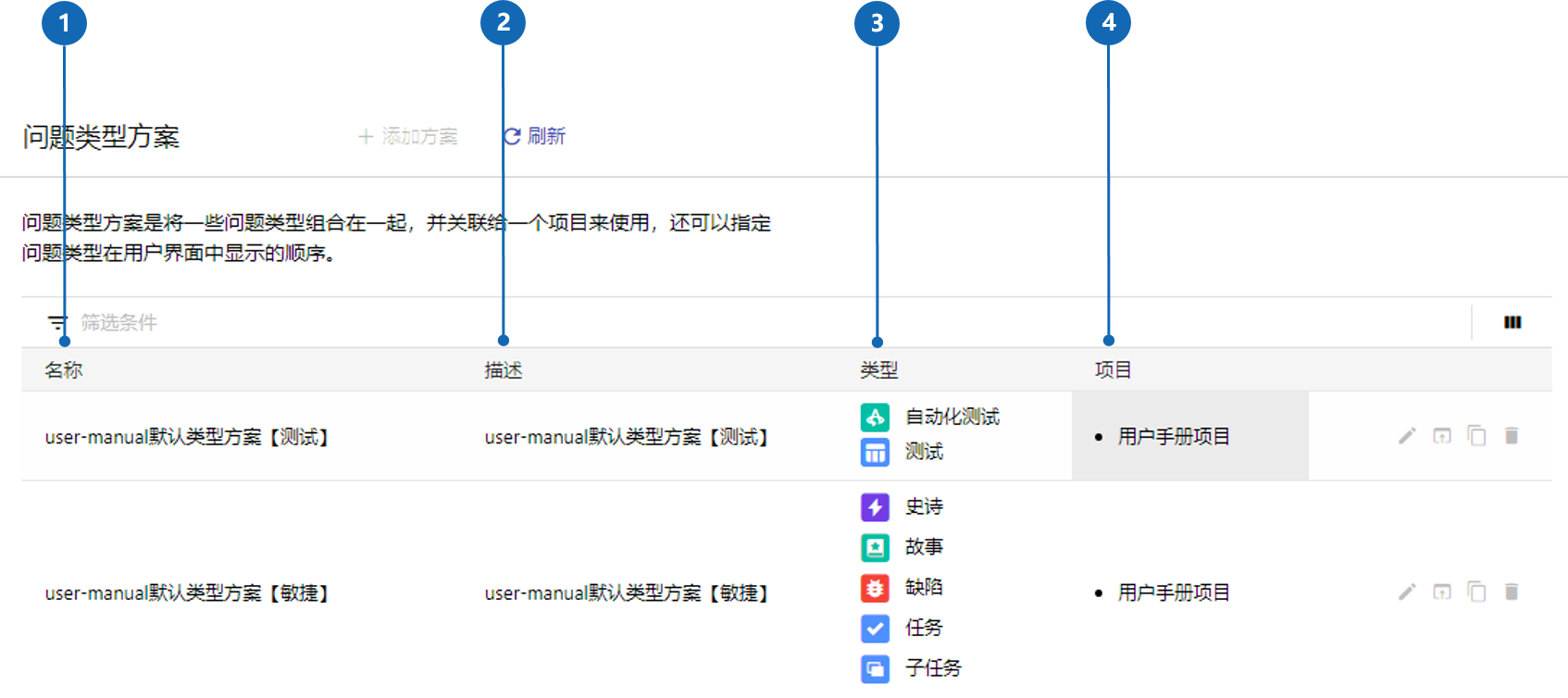Click the 类型 column header

878,370
